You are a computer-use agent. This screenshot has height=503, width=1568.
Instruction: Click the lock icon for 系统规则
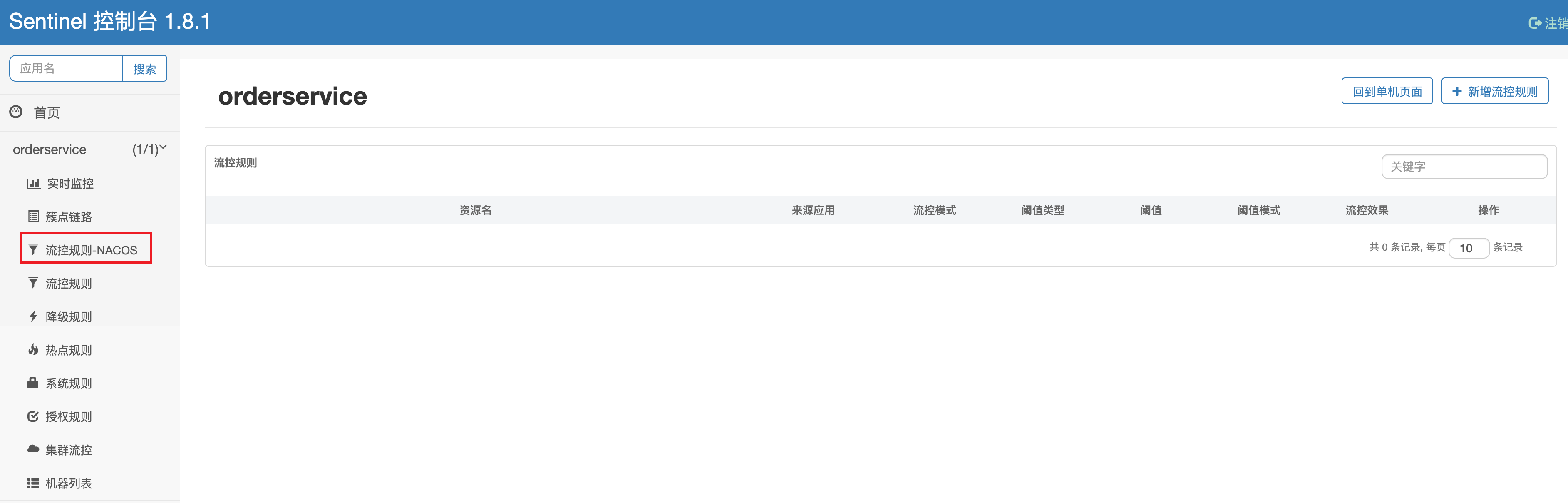point(33,382)
